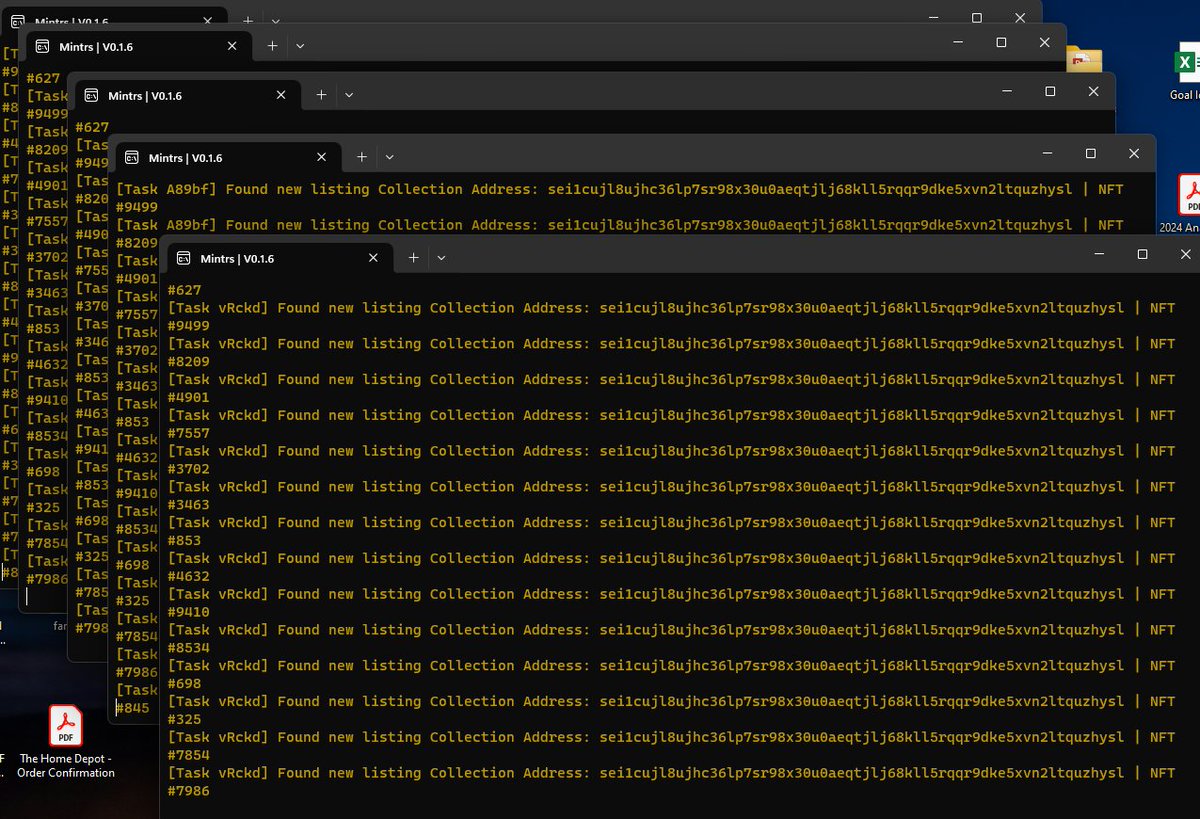Maximize the rearmost Mintrs terminal window
The image size is (1200, 819).
pyautogui.click(x=977, y=17)
